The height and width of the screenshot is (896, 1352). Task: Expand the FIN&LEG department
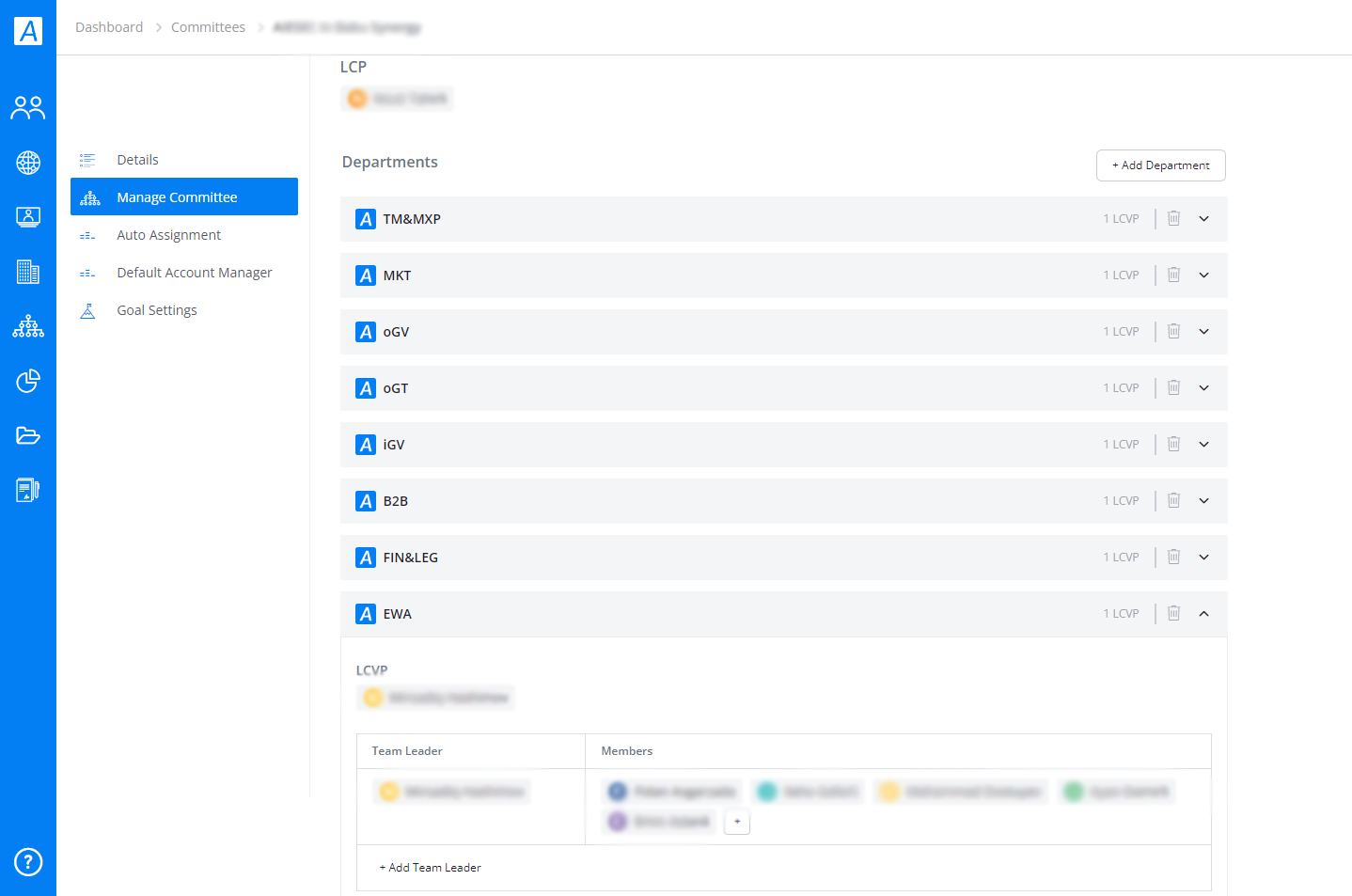click(x=1203, y=557)
